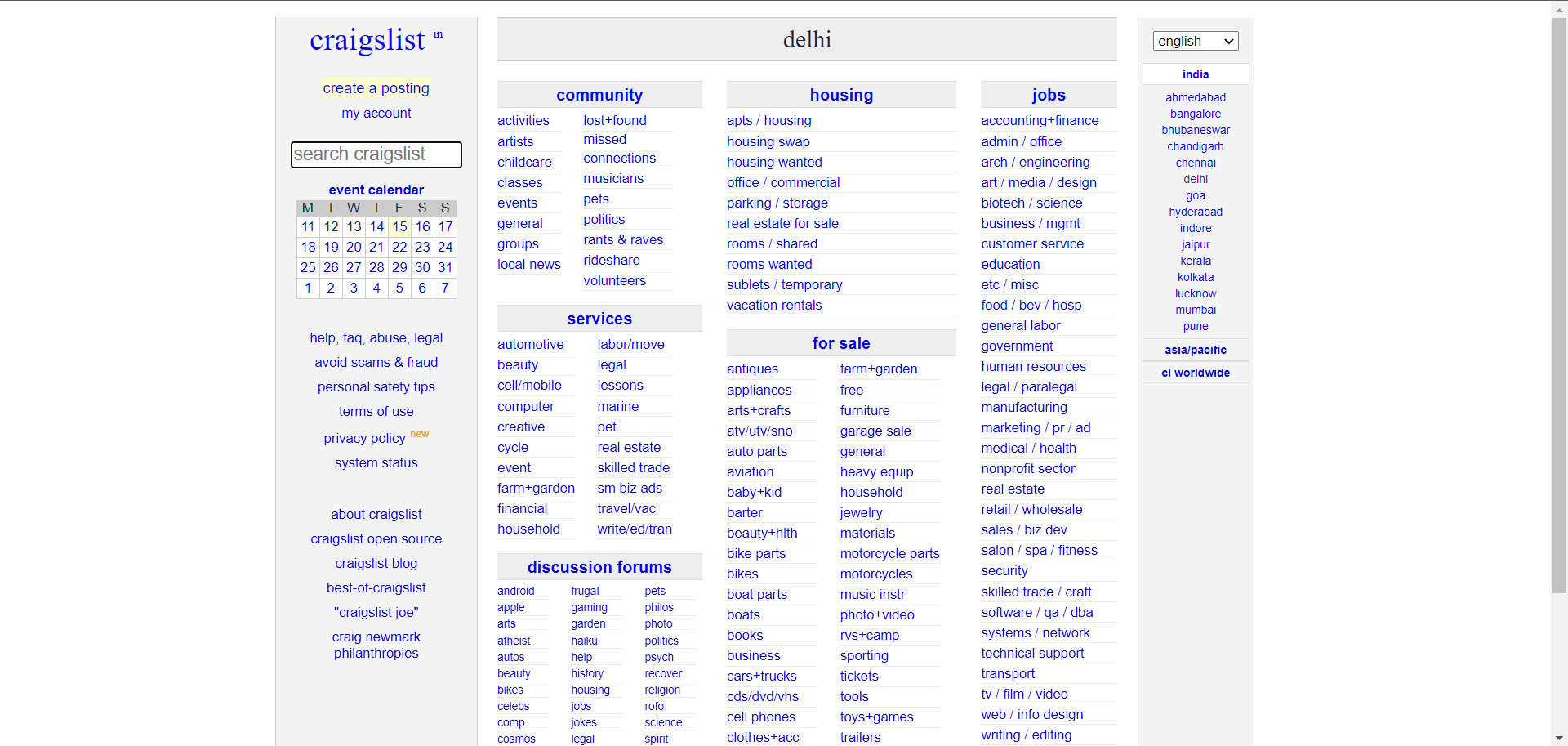The image size is (1568, 746).
Task: Click the search craigslist input field
Action: [376, 154]
